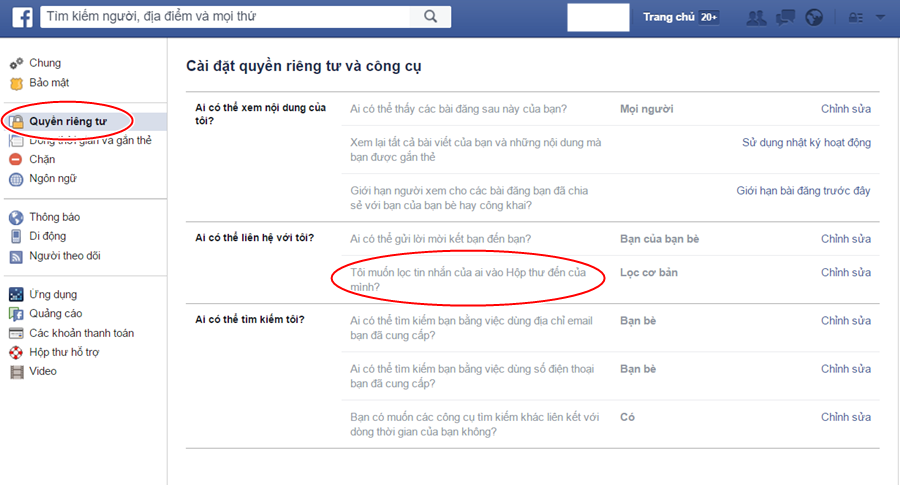Click the Mọi người value
Image resolution: width=900 pixels, height=485 pixels.
point(646,109)
